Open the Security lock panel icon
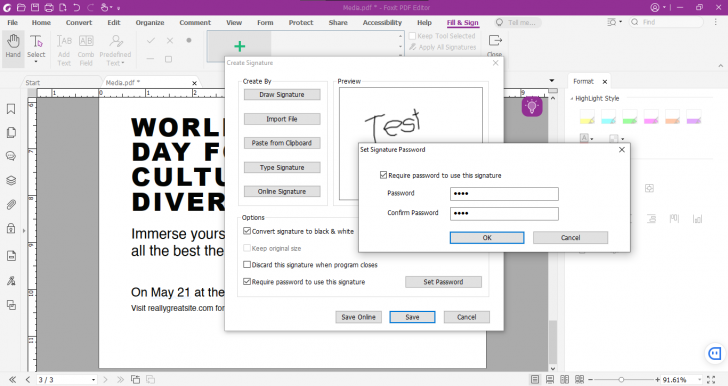 (x=11, y=229)
